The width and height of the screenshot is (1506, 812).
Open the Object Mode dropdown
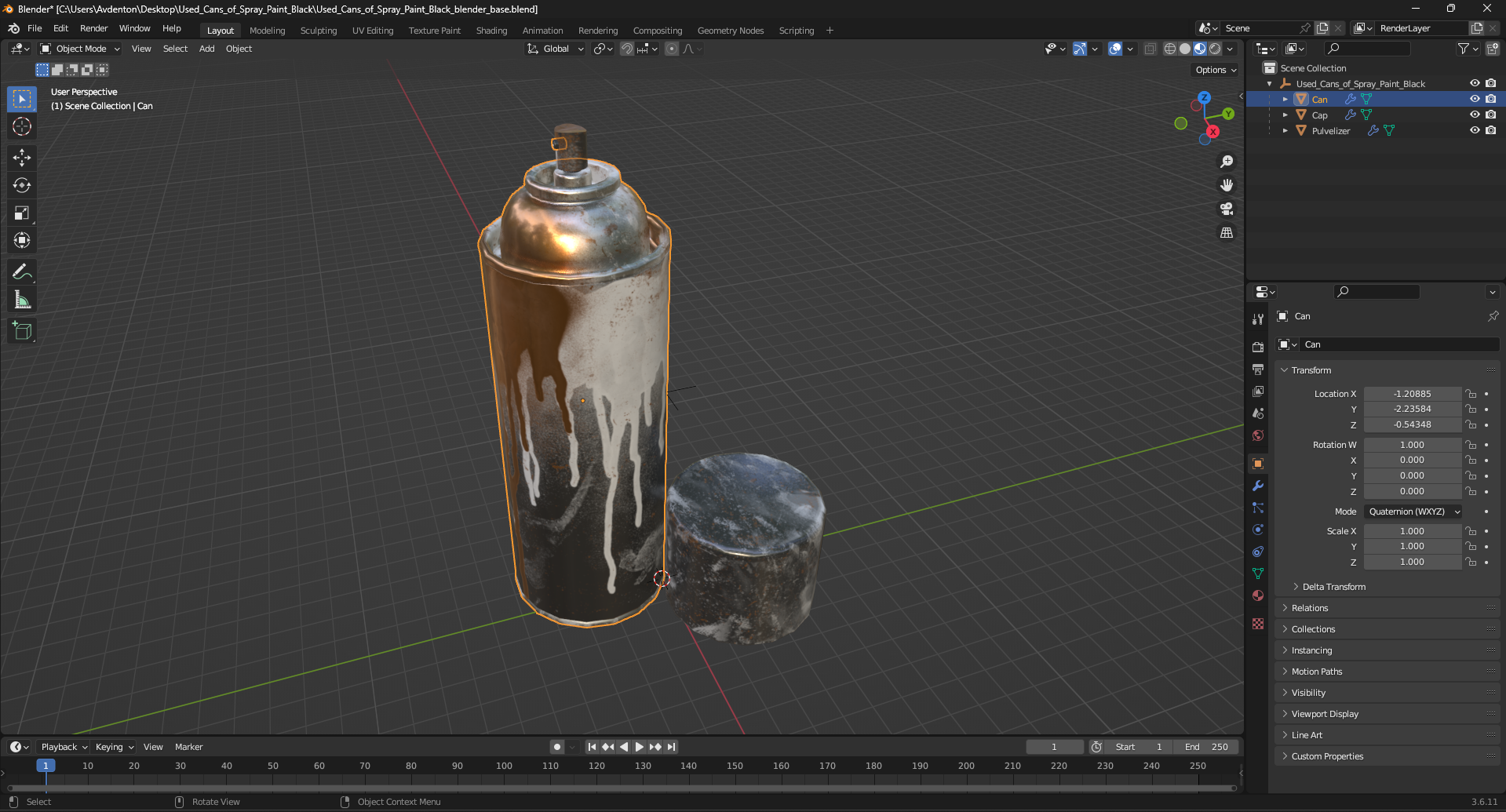pos(80,49)
